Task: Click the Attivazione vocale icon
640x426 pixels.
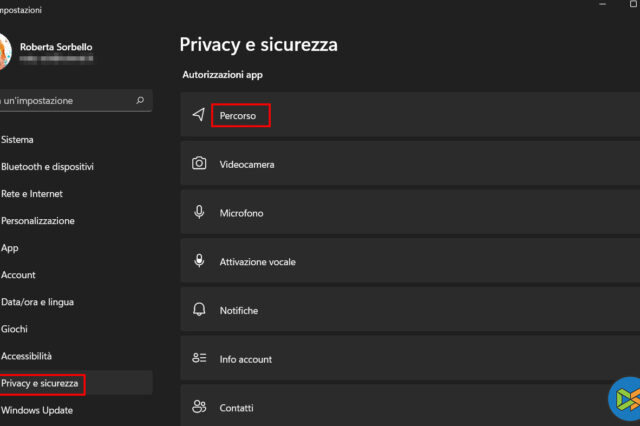Action: click(199, 262)
